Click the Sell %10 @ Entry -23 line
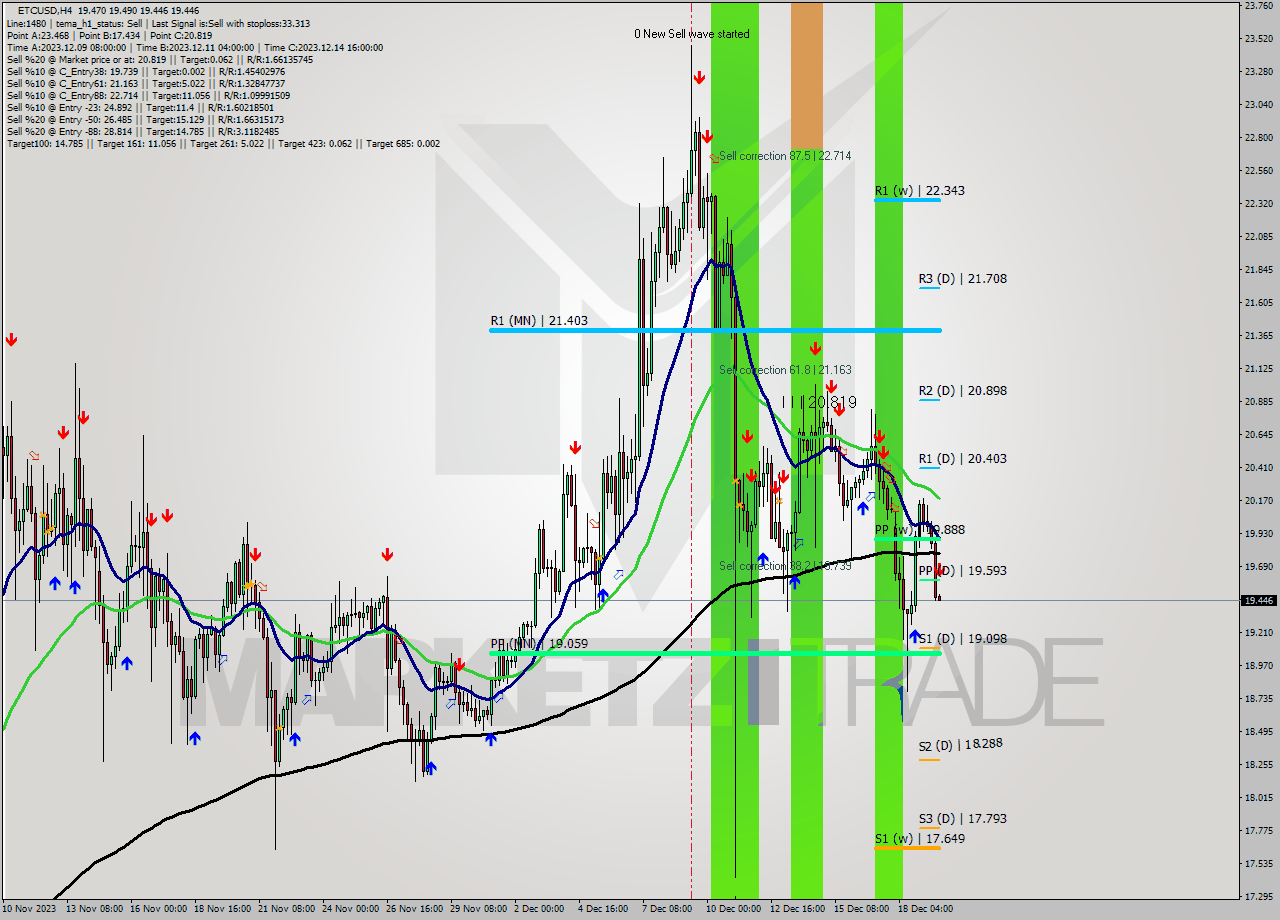This screenshot has width=1280, height=920. click(140, 107)
